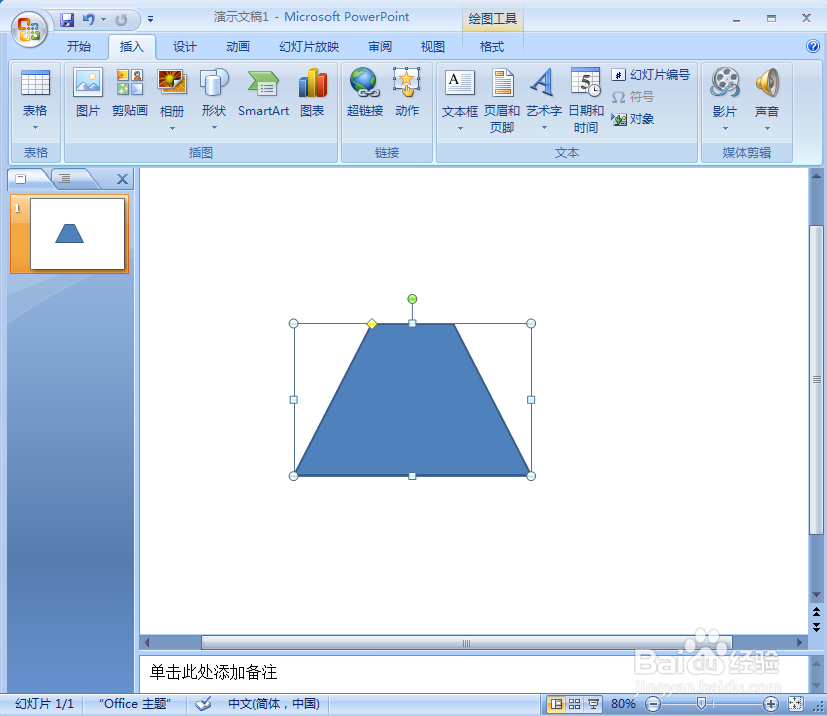The width and height of the screenshot is (827, 716).
Task: Fit slide to current window icon
Action: click(795, 703)
